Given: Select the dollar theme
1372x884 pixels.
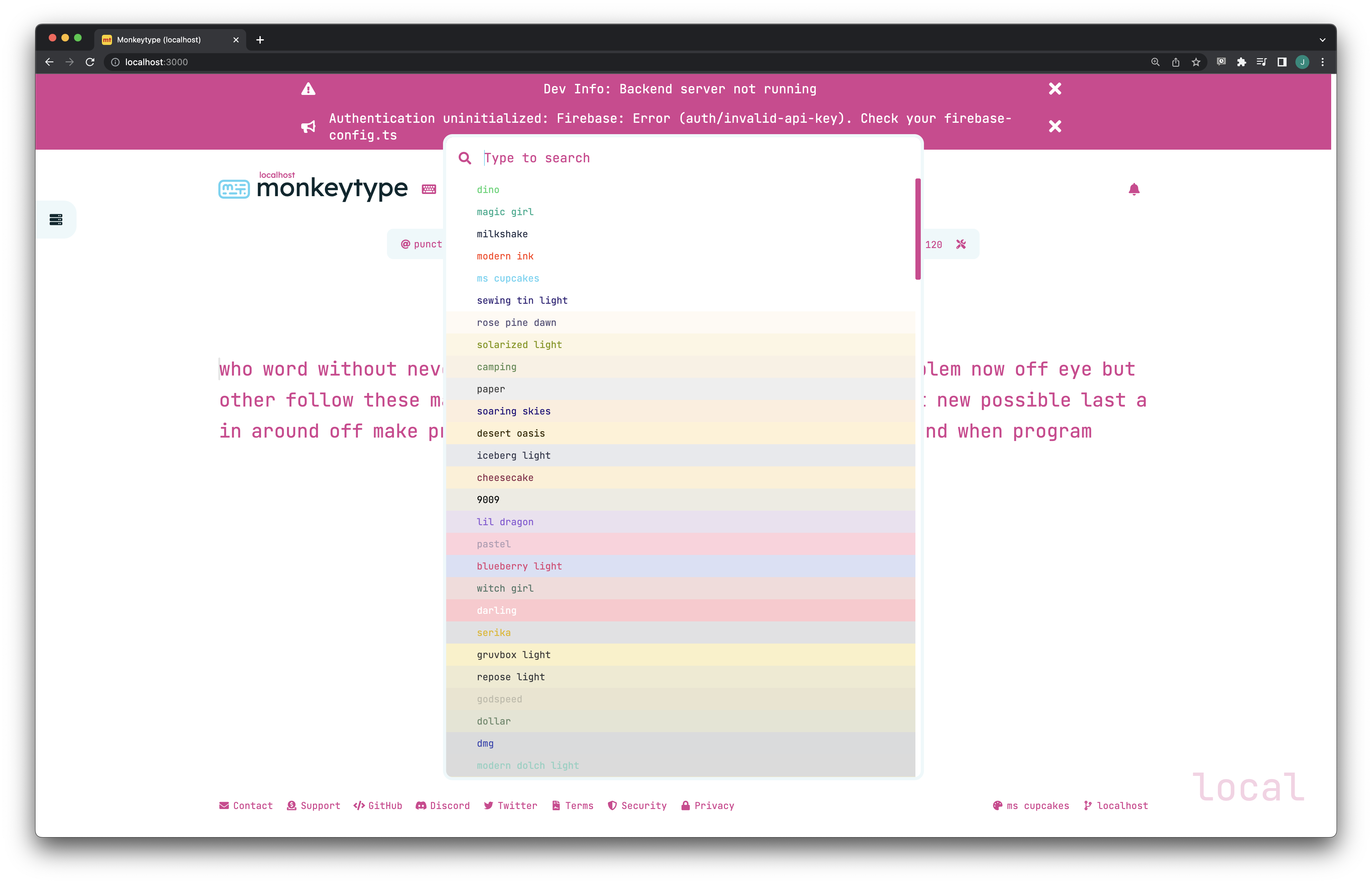Looking at the screenshot, I should pos(681,722).
